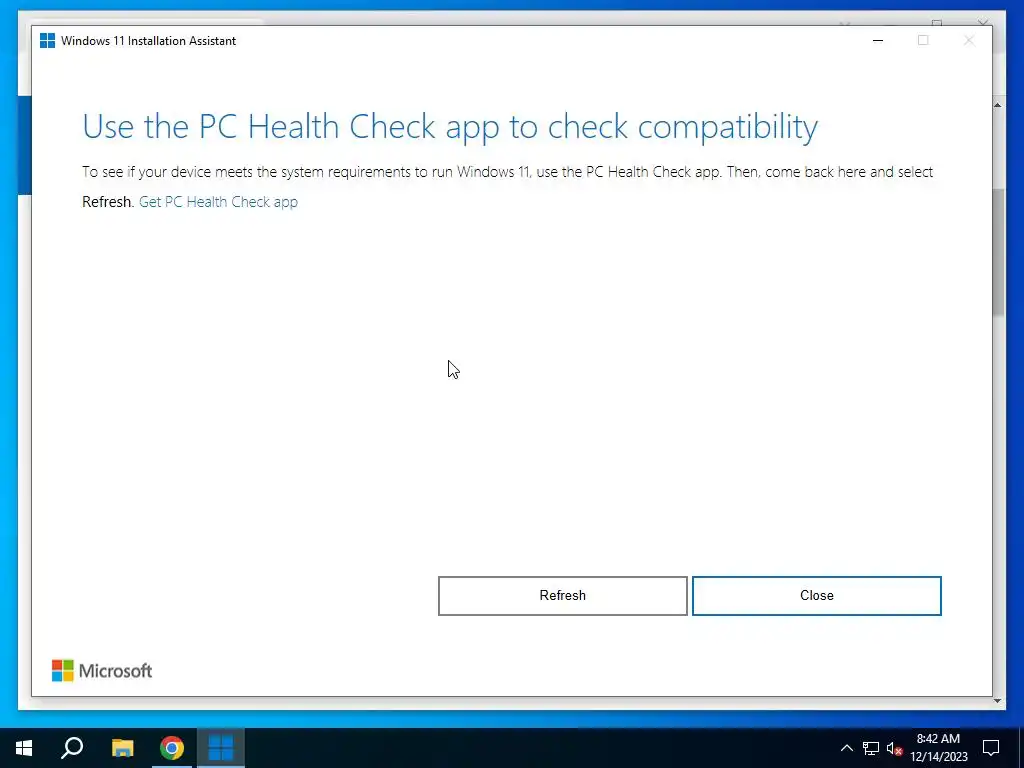Open the network status tray icon

pyautogui.click(x=871, y=748)
